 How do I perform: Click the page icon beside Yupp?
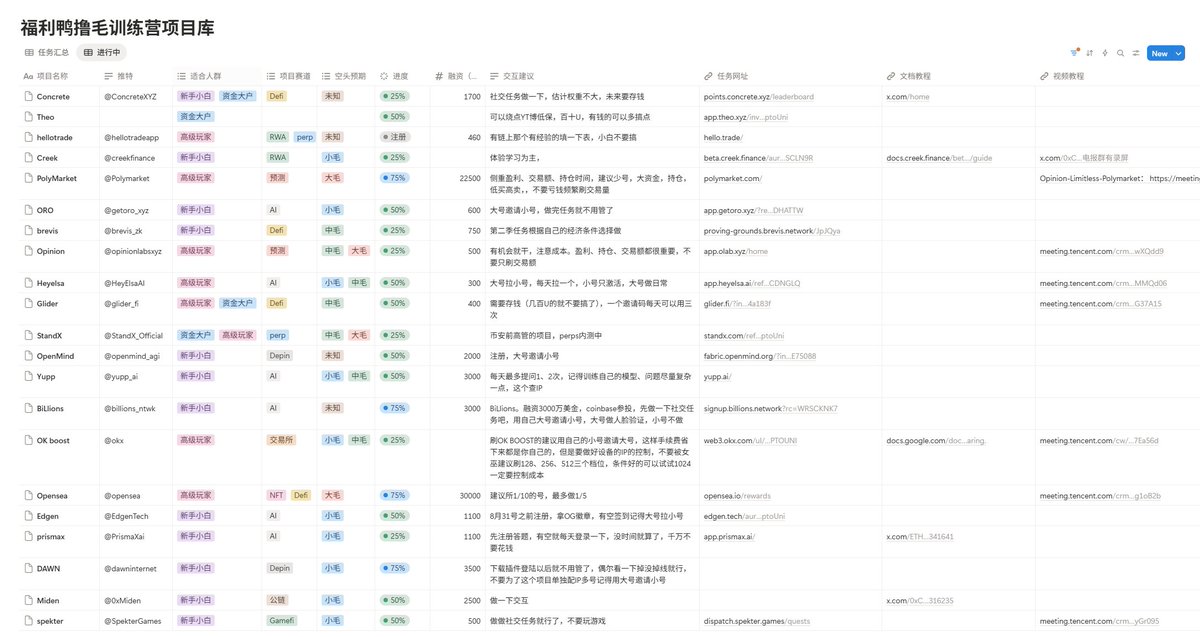click(x=28, y=376)
